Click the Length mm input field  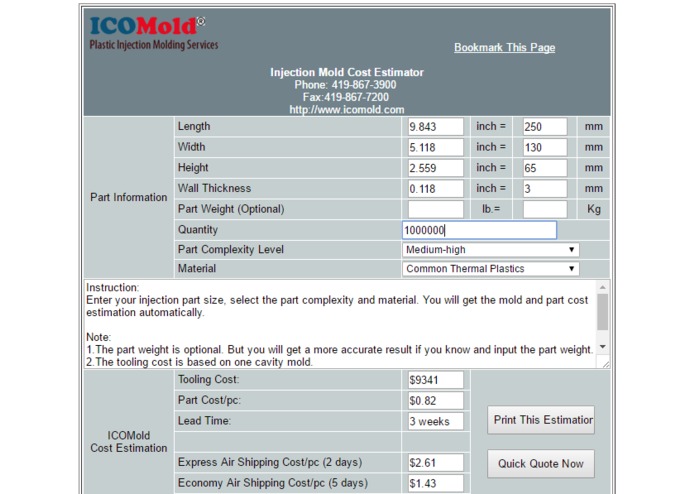click(x=545, y=127)
